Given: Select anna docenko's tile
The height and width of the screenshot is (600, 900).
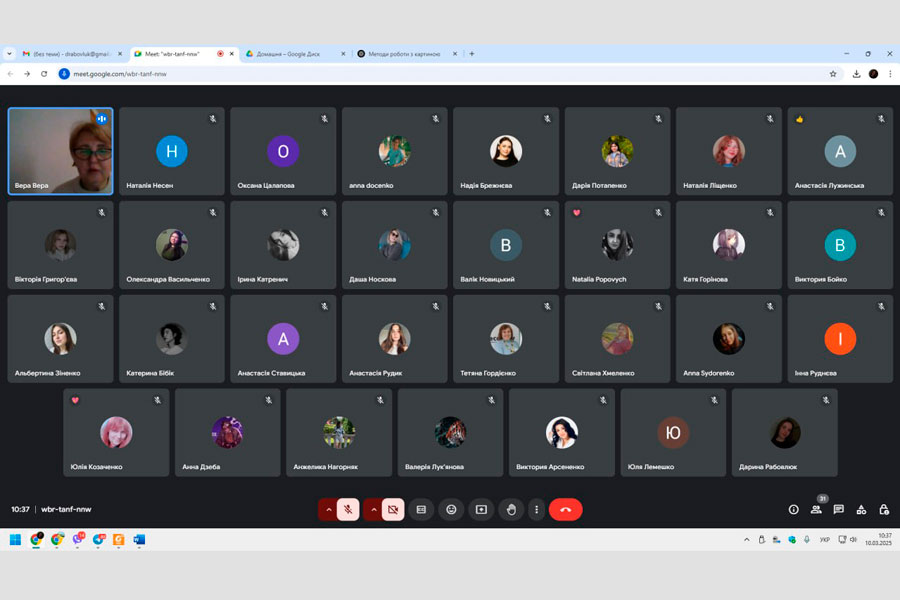Looking at the screenshot, I should pos(394,151).
